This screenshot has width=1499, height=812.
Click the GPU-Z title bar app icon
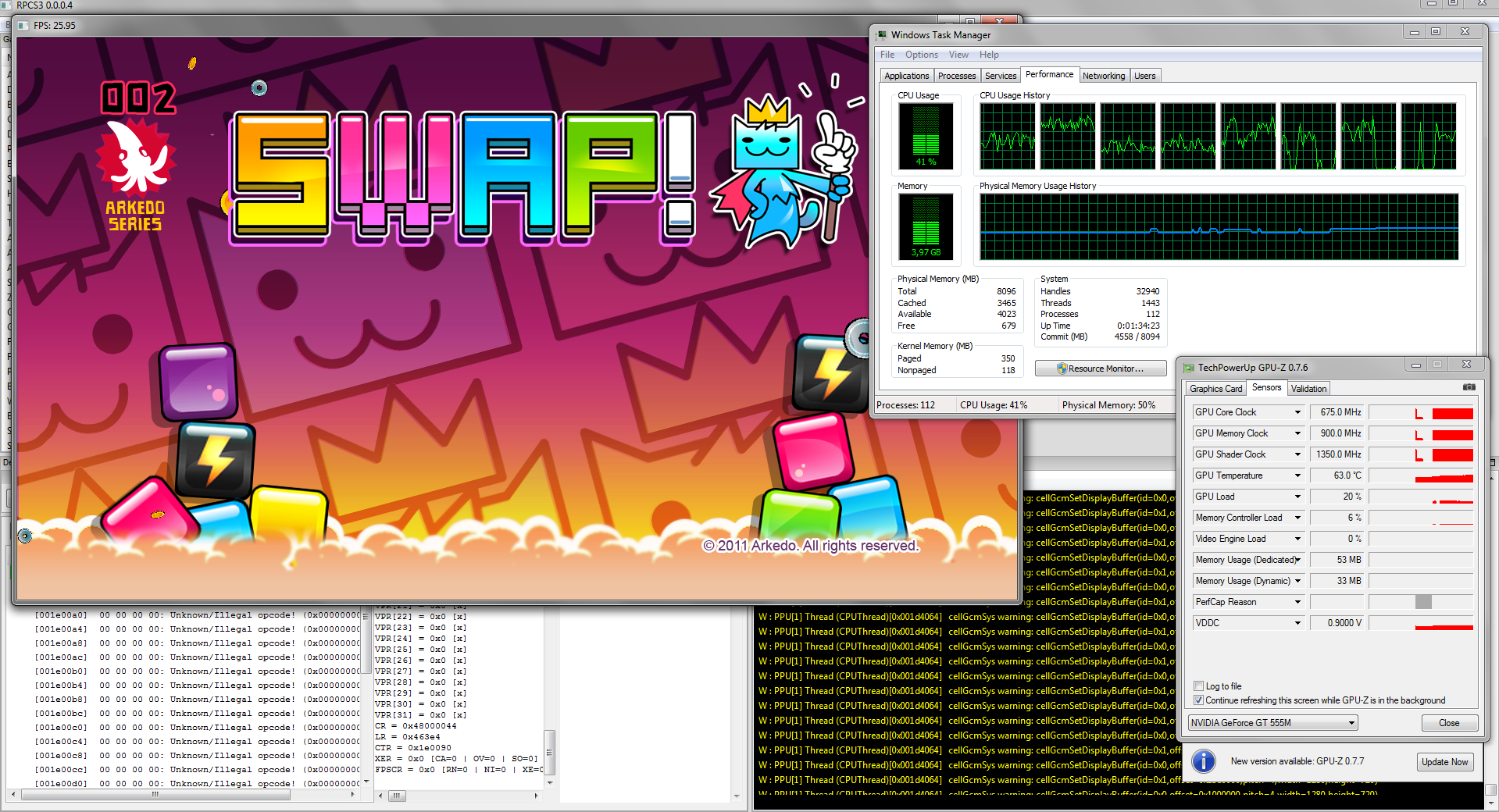[1189, 368]
